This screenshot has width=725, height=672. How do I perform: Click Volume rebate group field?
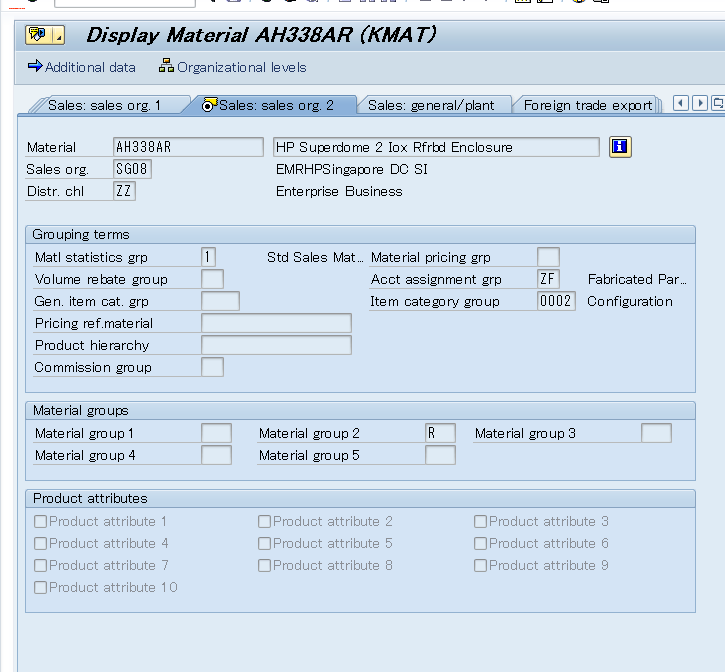[x=213, y=279]
